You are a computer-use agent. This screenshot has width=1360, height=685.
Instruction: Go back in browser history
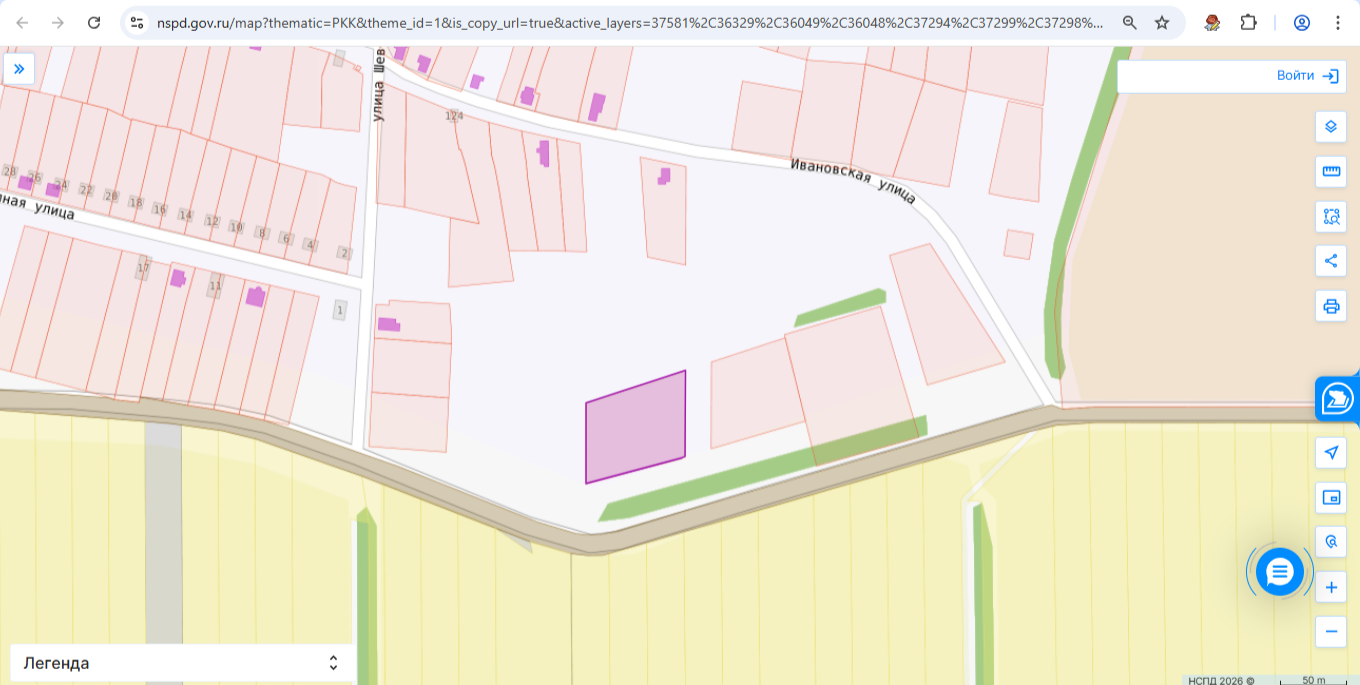(x=23, y=22)
